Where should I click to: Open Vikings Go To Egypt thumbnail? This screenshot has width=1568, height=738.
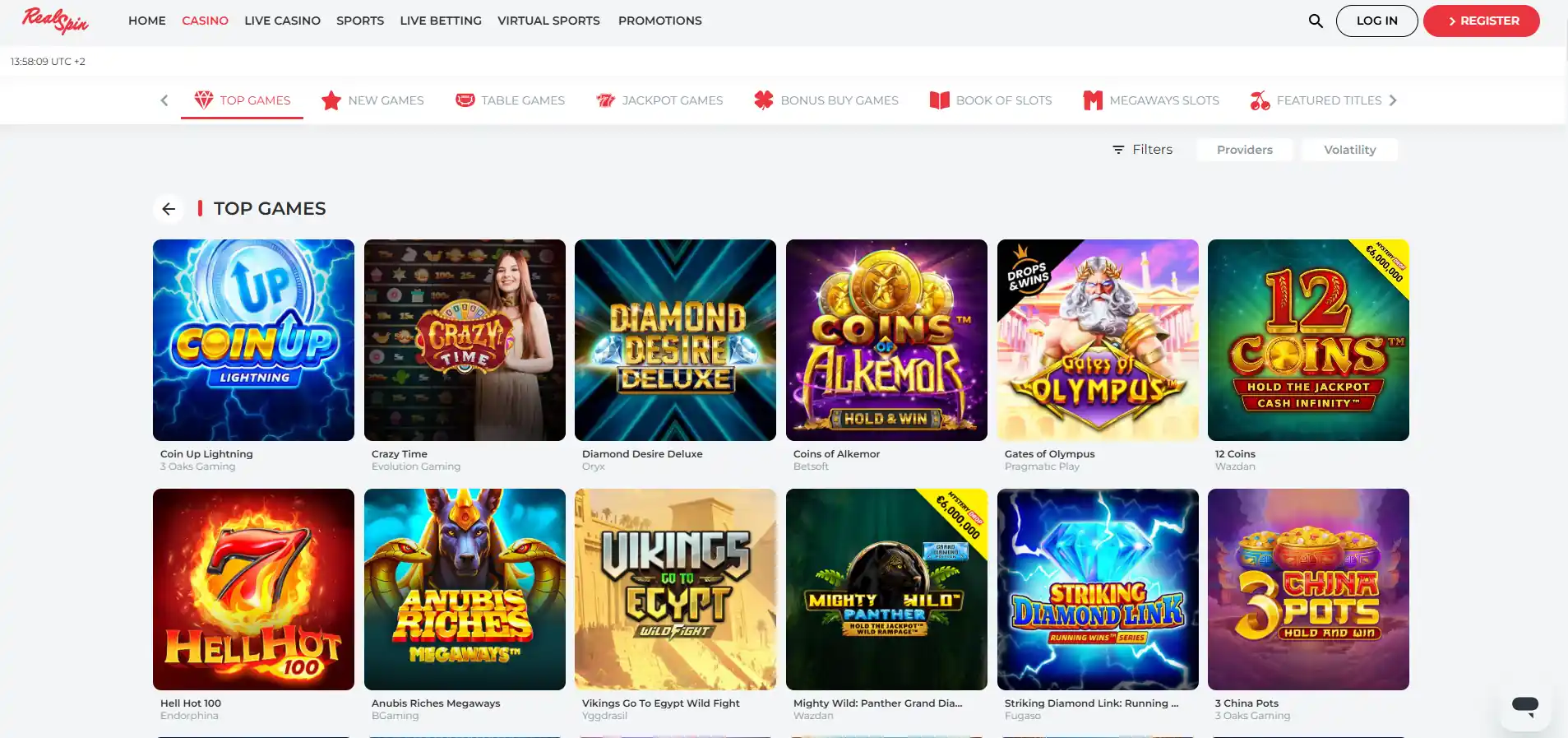coord(675,589)
